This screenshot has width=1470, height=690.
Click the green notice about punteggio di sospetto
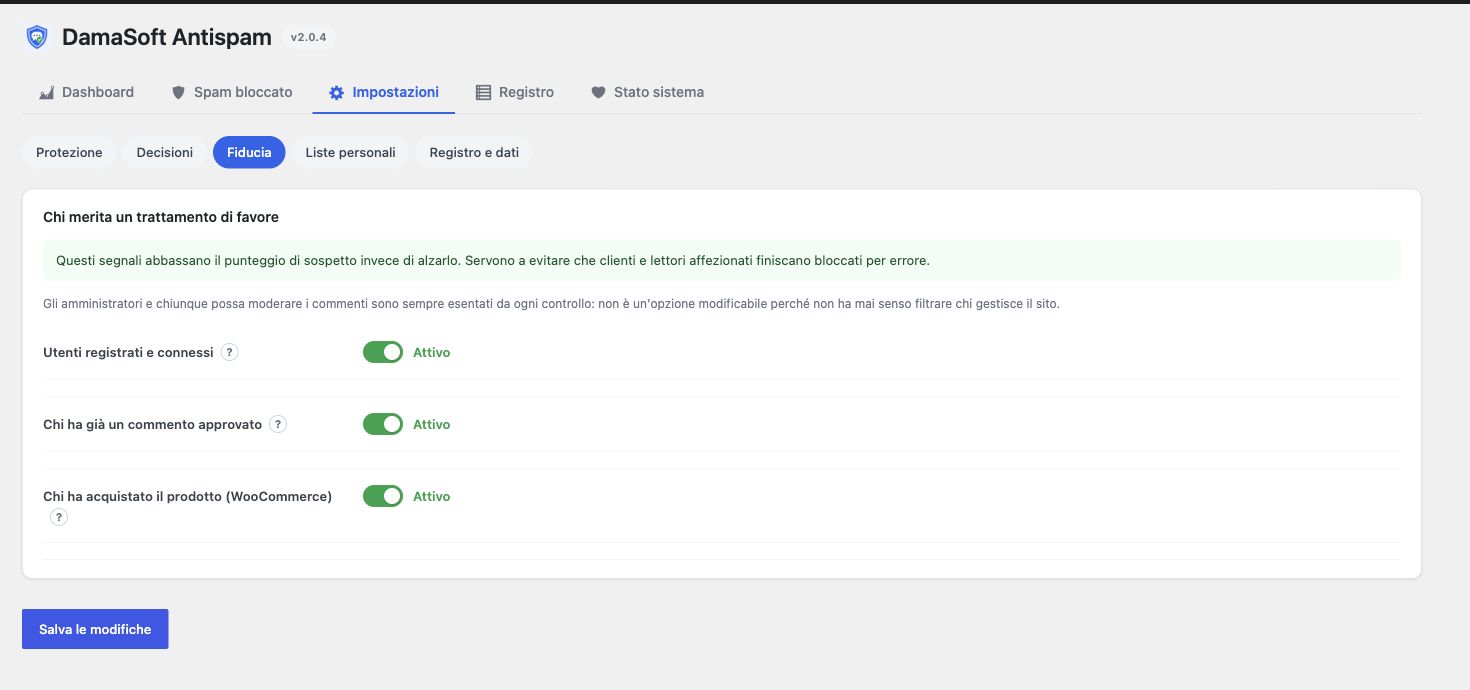721,260
